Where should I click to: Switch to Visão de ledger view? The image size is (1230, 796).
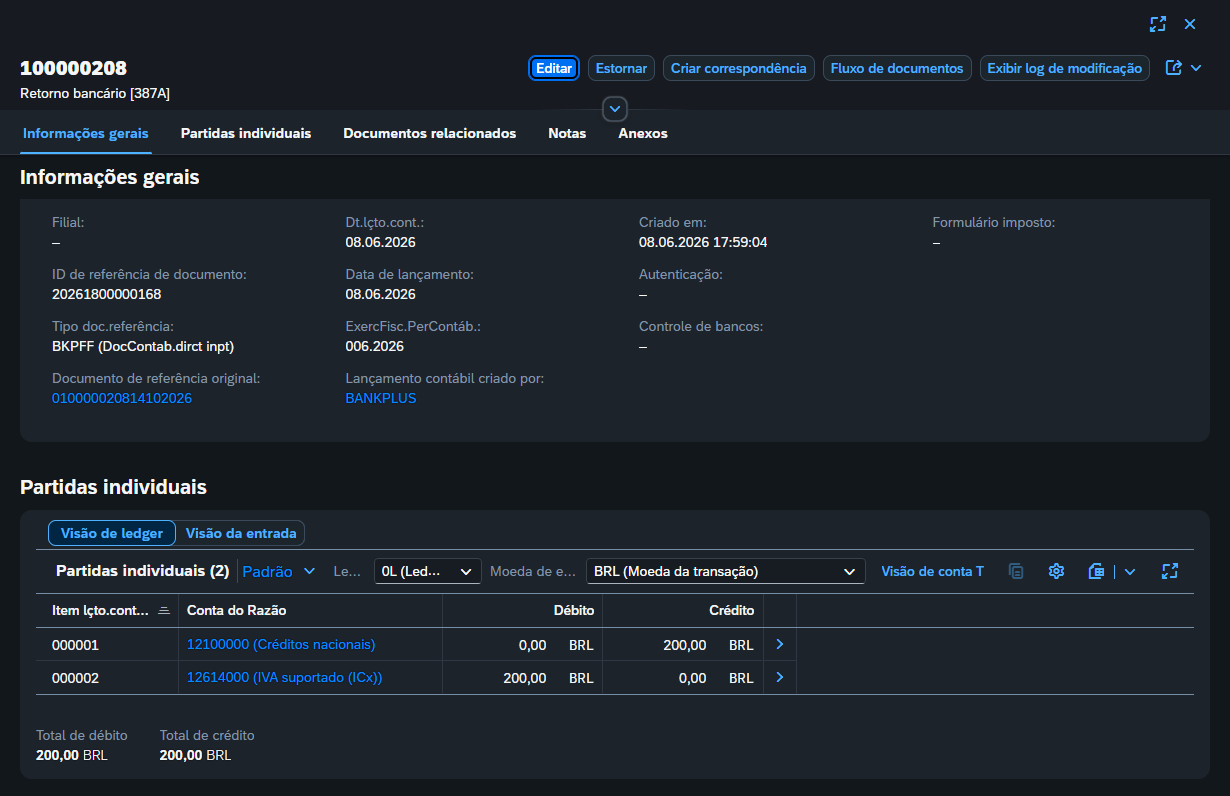click(112, 533)
